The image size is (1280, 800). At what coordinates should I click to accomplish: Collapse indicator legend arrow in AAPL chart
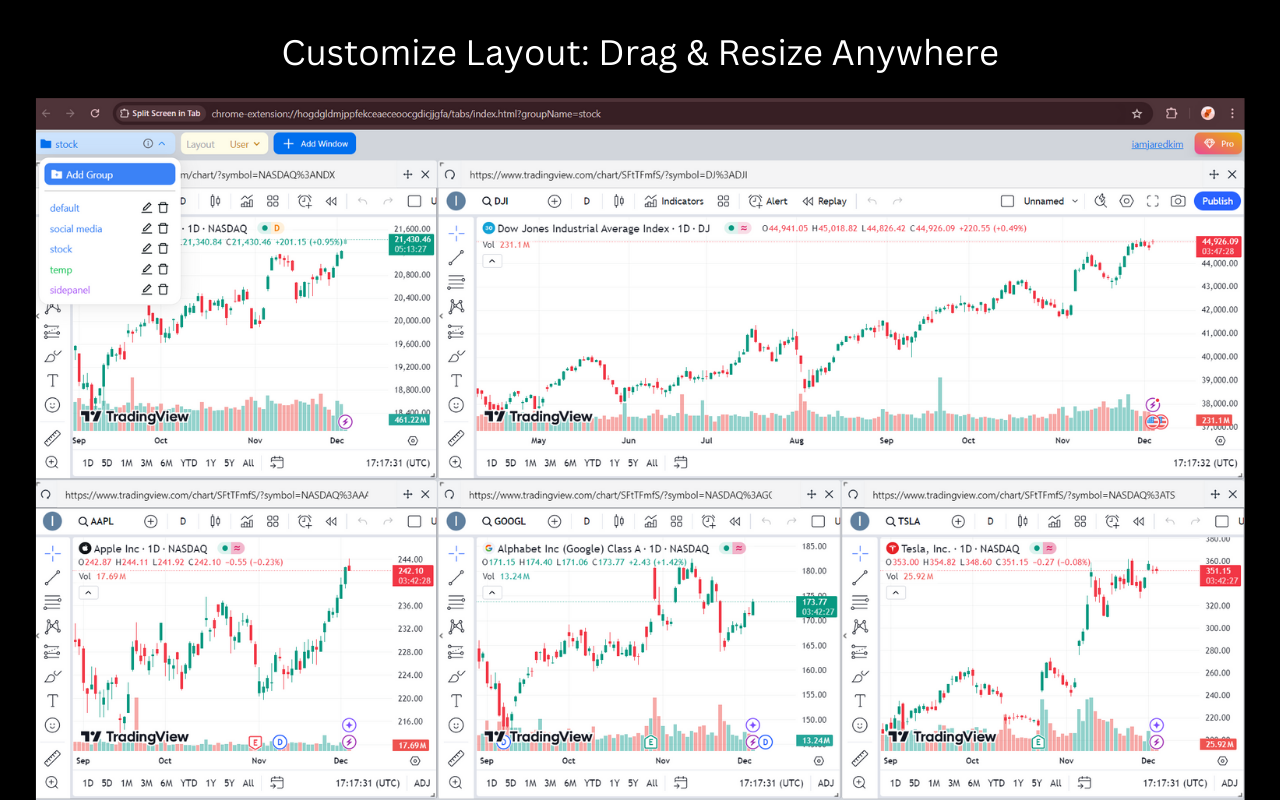(87, 592)
